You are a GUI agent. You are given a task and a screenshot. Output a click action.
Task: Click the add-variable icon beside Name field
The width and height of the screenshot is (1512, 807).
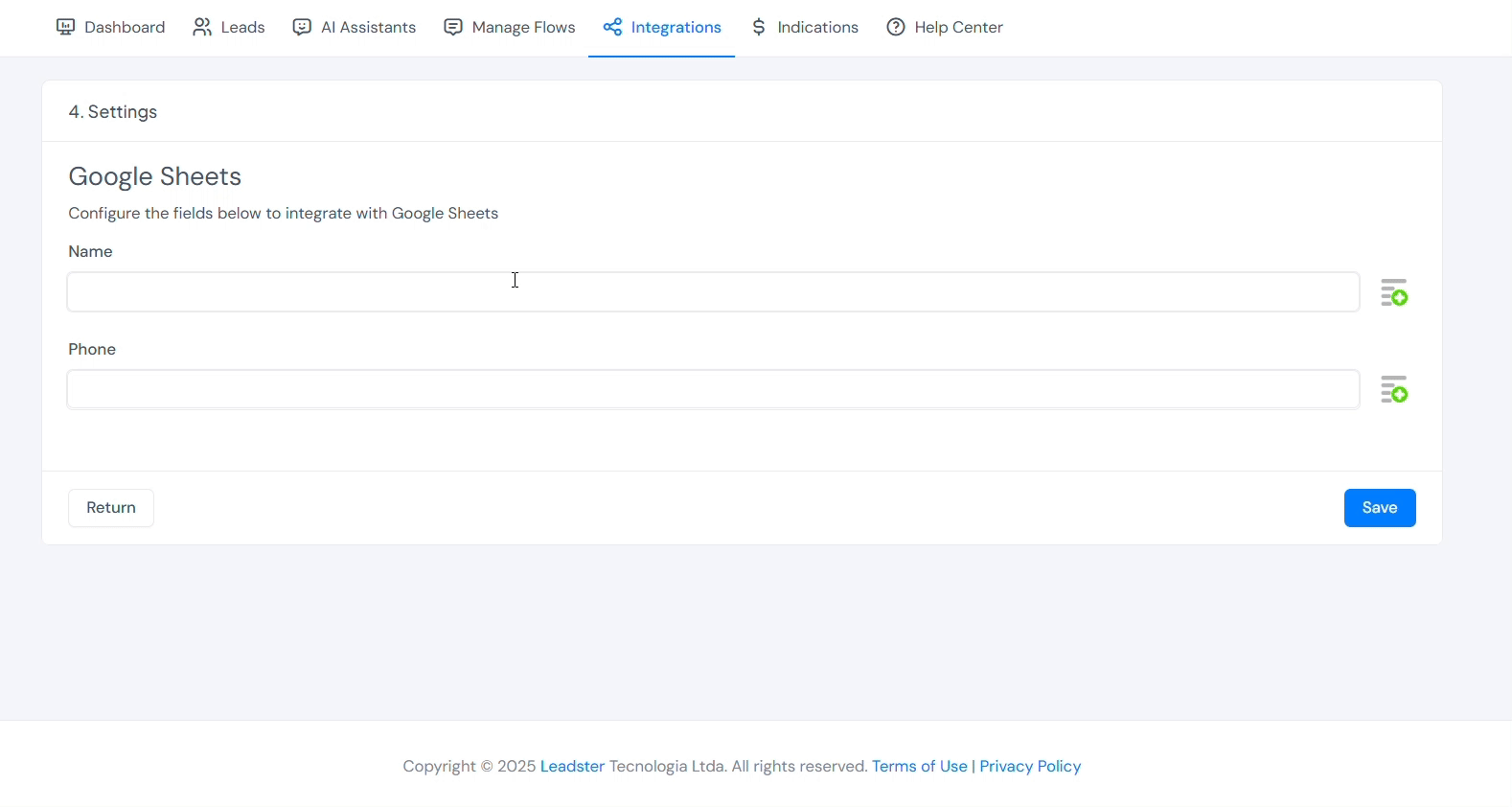[1394, 292]
